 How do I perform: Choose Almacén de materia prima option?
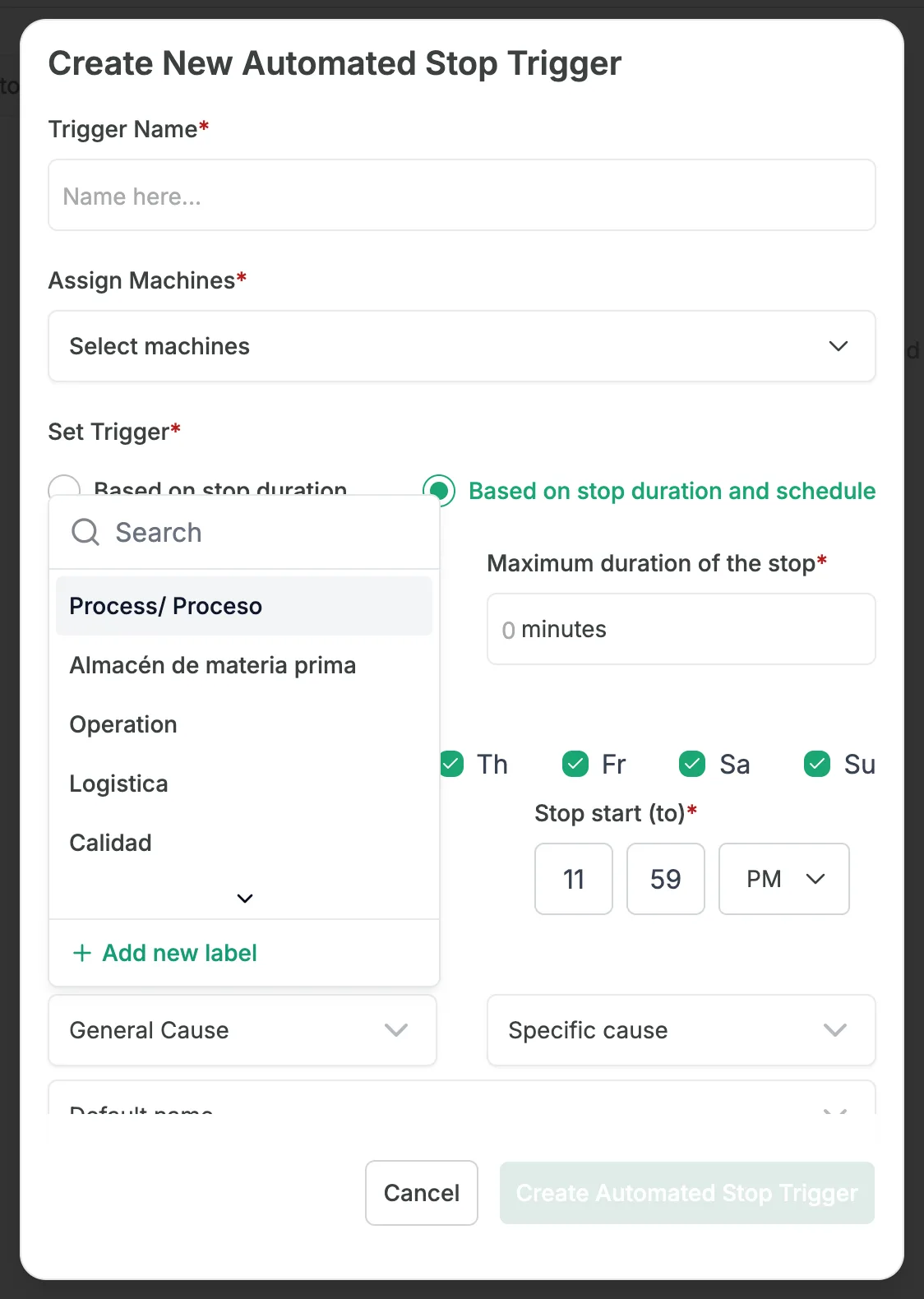coord(244,665)
